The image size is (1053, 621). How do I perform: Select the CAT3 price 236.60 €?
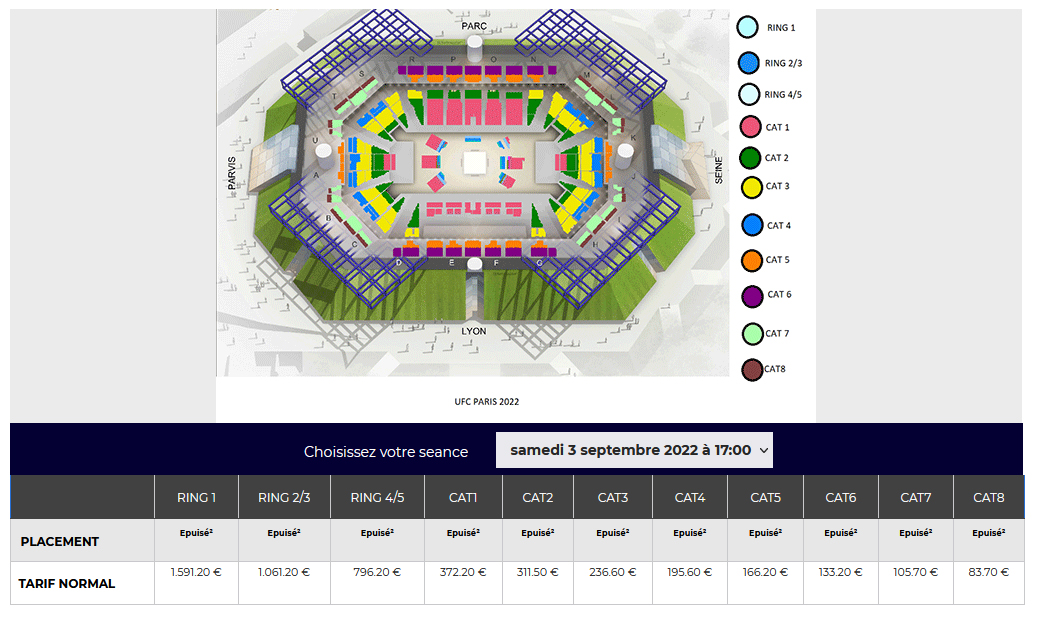(613, 573)
